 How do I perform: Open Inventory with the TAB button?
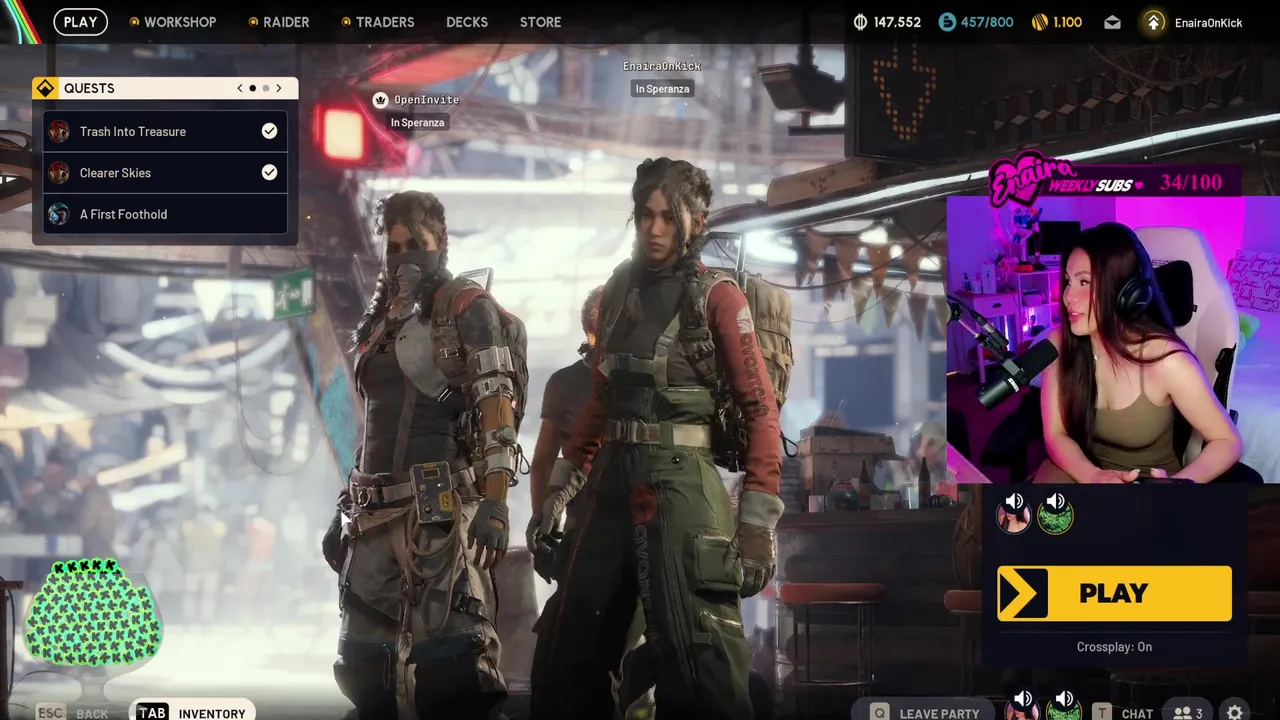point(191,712)
